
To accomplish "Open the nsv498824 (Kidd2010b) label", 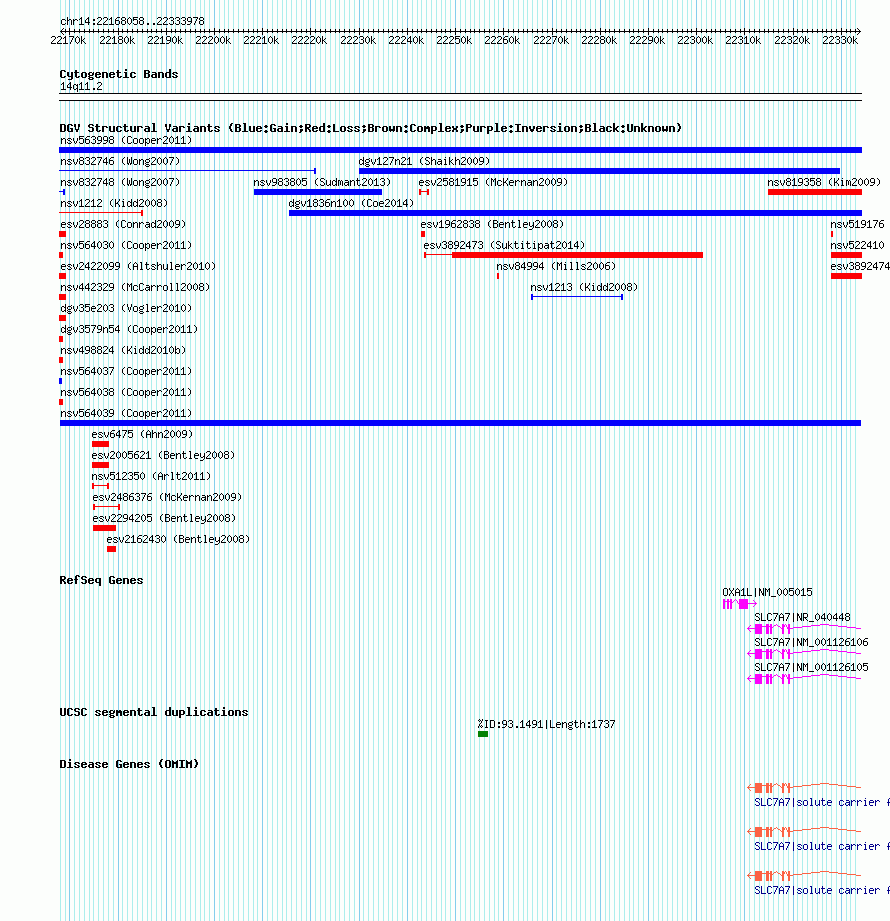I will [123, 351].
